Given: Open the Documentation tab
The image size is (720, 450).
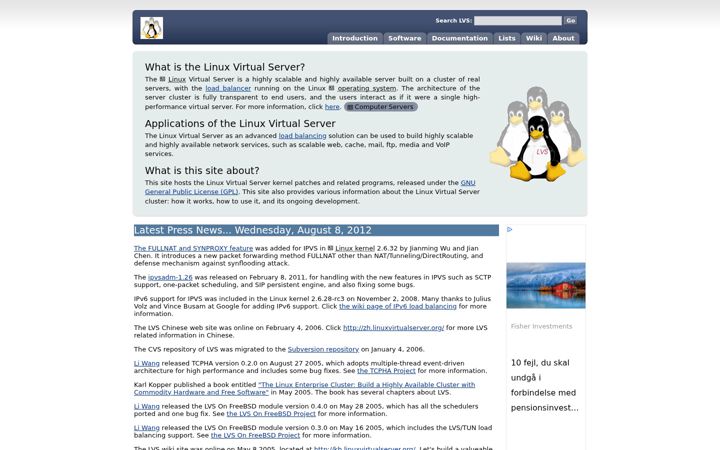Looking at the screenshot, I should pos(460,38).
